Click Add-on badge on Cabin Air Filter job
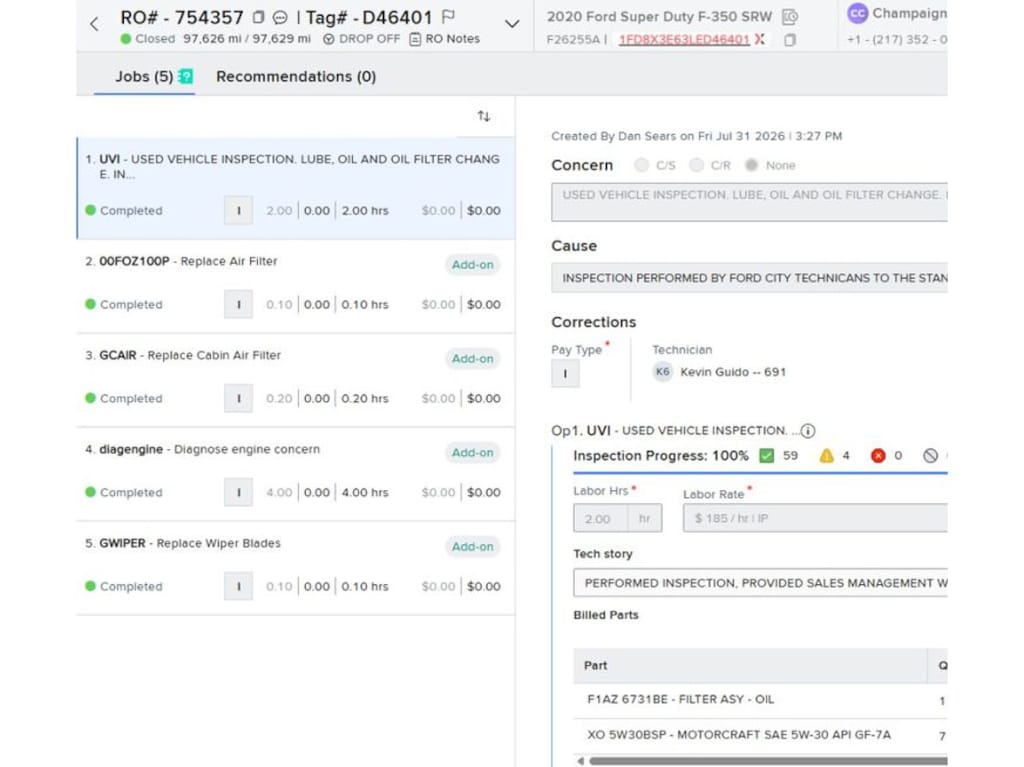 [473, 359]
